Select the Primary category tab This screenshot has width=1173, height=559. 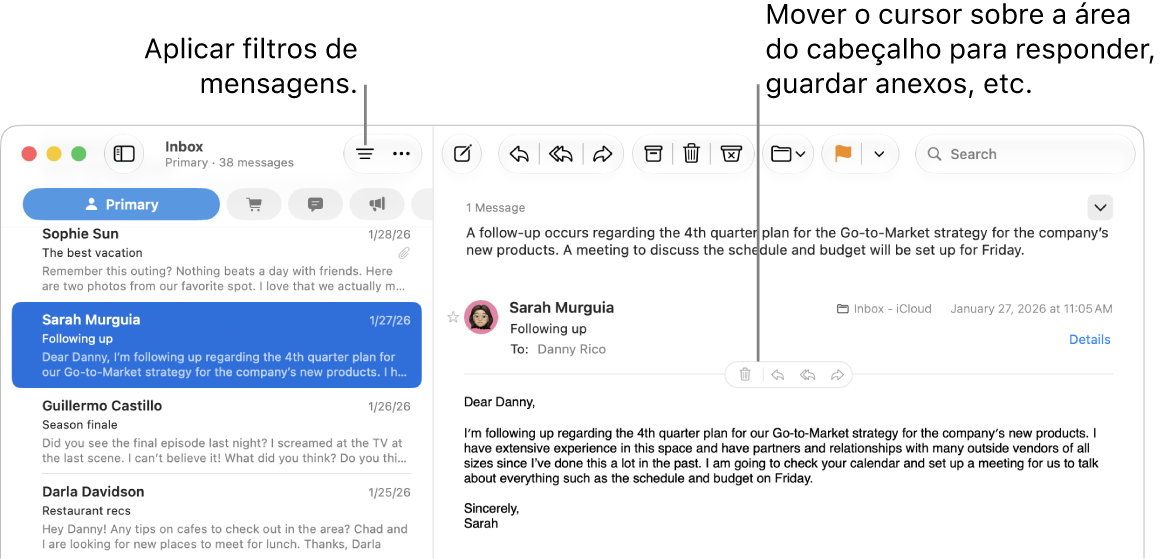[x=121, y=204]
